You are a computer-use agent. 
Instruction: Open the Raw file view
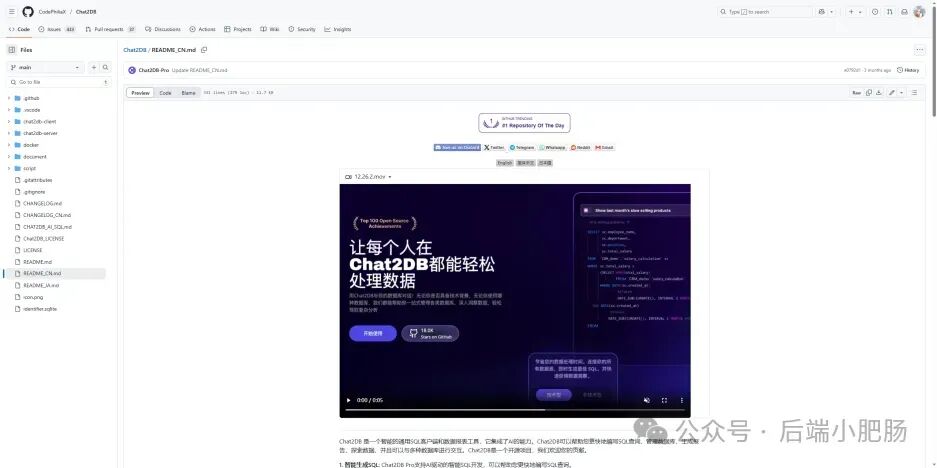856,93
